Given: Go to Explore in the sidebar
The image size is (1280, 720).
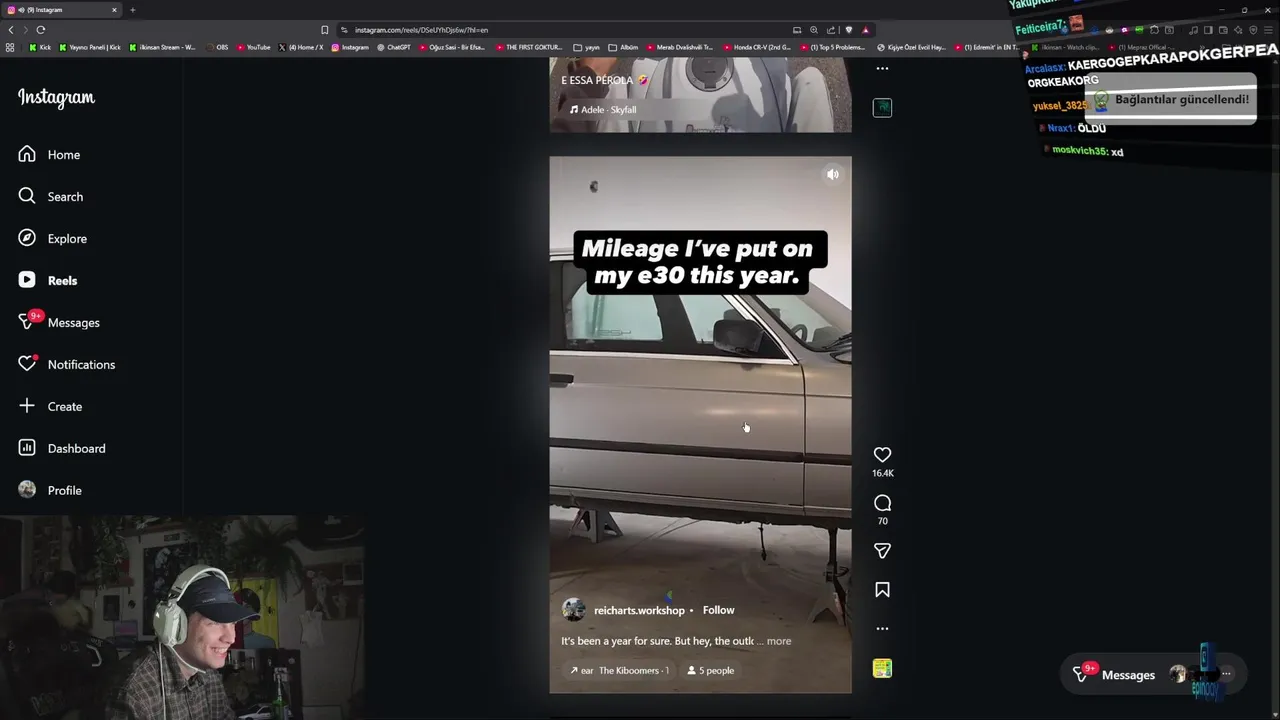Looking at the screenshot, I should point(53,239).
